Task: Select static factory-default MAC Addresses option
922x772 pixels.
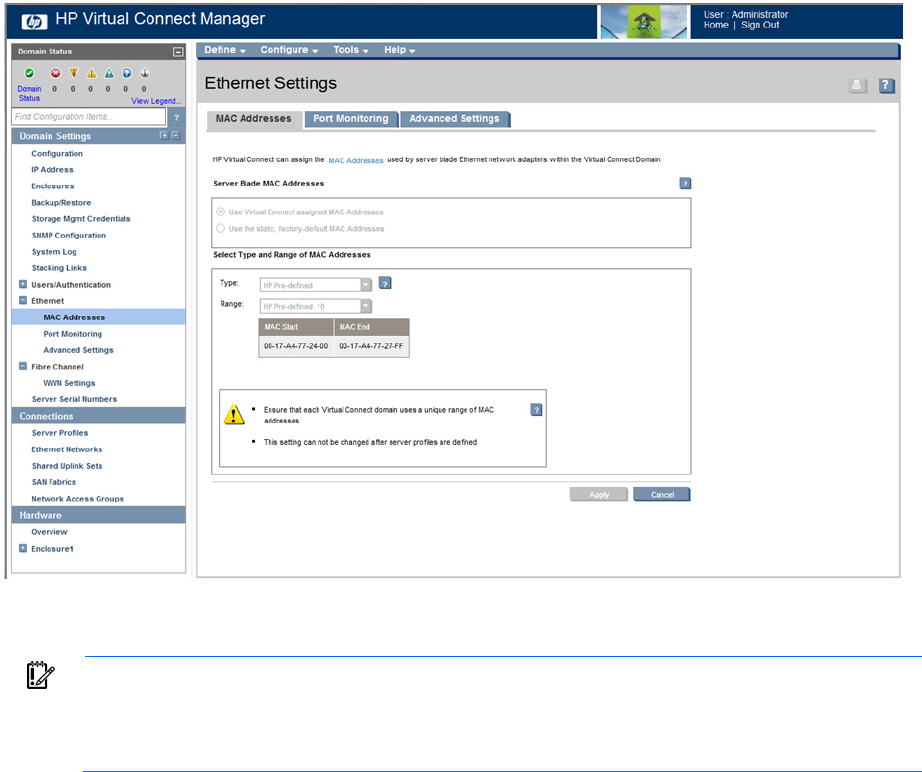Action: [221, 228]
